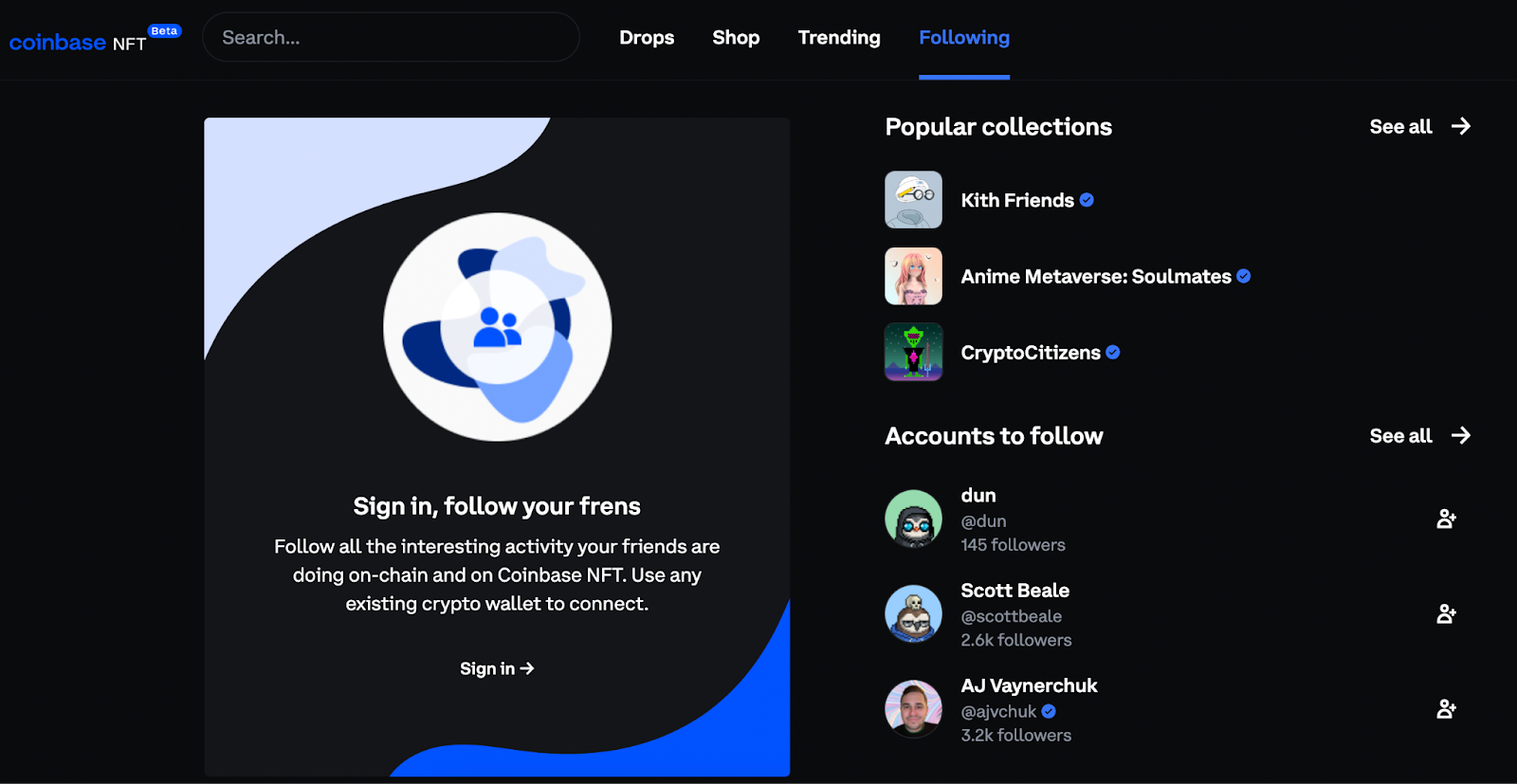Viewport: 1517px width, 784px height.
Task: Click the verified badge next to CryptoCitizens
Action: pyautogui.click(x=1113, y=353)
